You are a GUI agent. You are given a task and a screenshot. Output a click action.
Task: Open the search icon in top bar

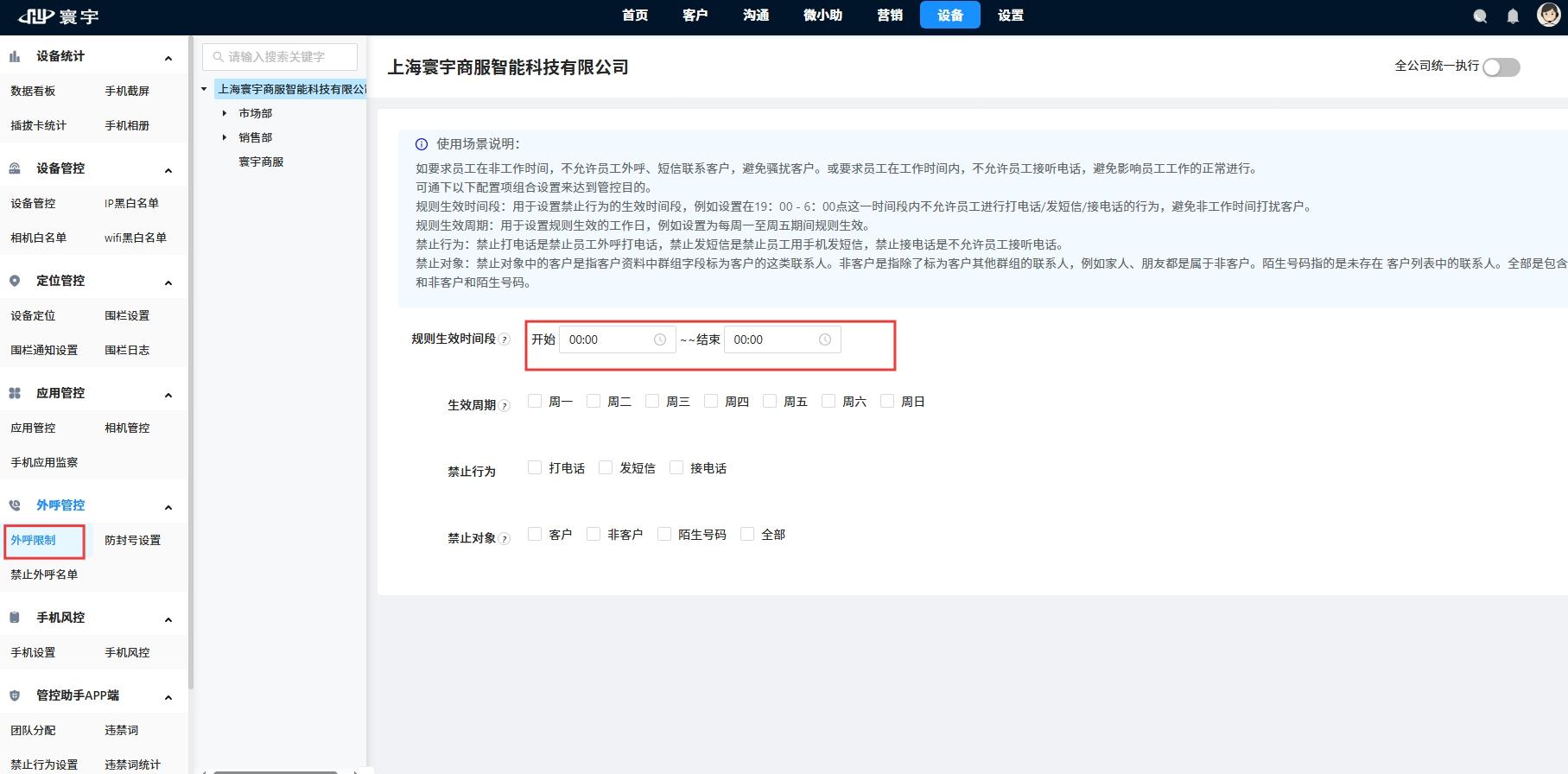click(x=1480, y=16)
